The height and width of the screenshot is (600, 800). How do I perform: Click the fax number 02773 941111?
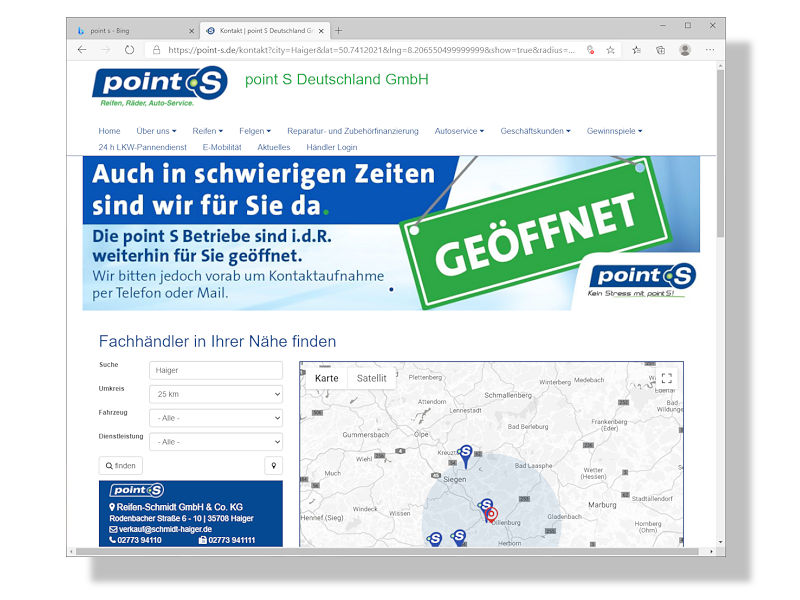pyautogui.click(x=227, y=540)
